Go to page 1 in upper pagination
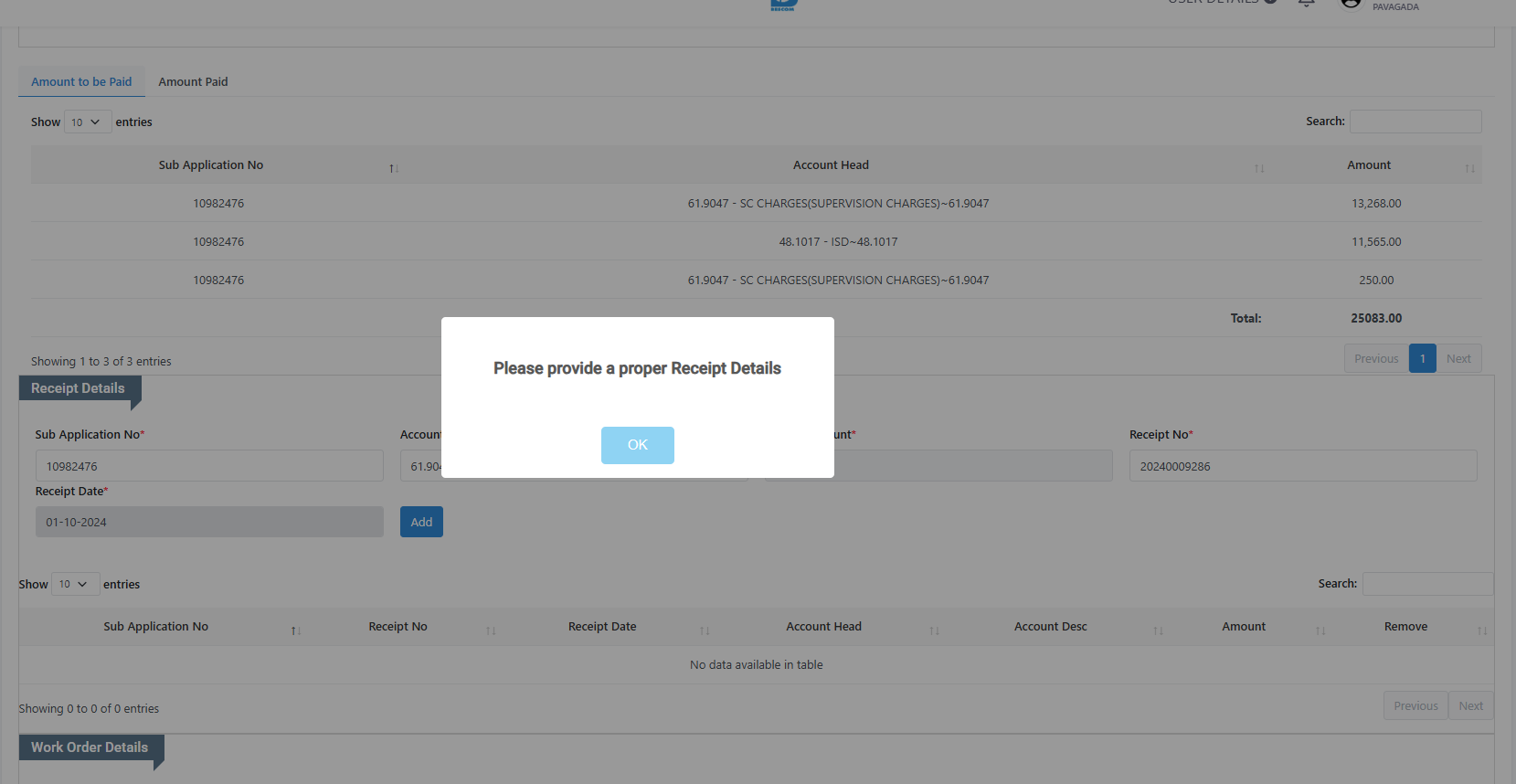The height and width of the screenshot is (784, 1516). [1423, 358]
